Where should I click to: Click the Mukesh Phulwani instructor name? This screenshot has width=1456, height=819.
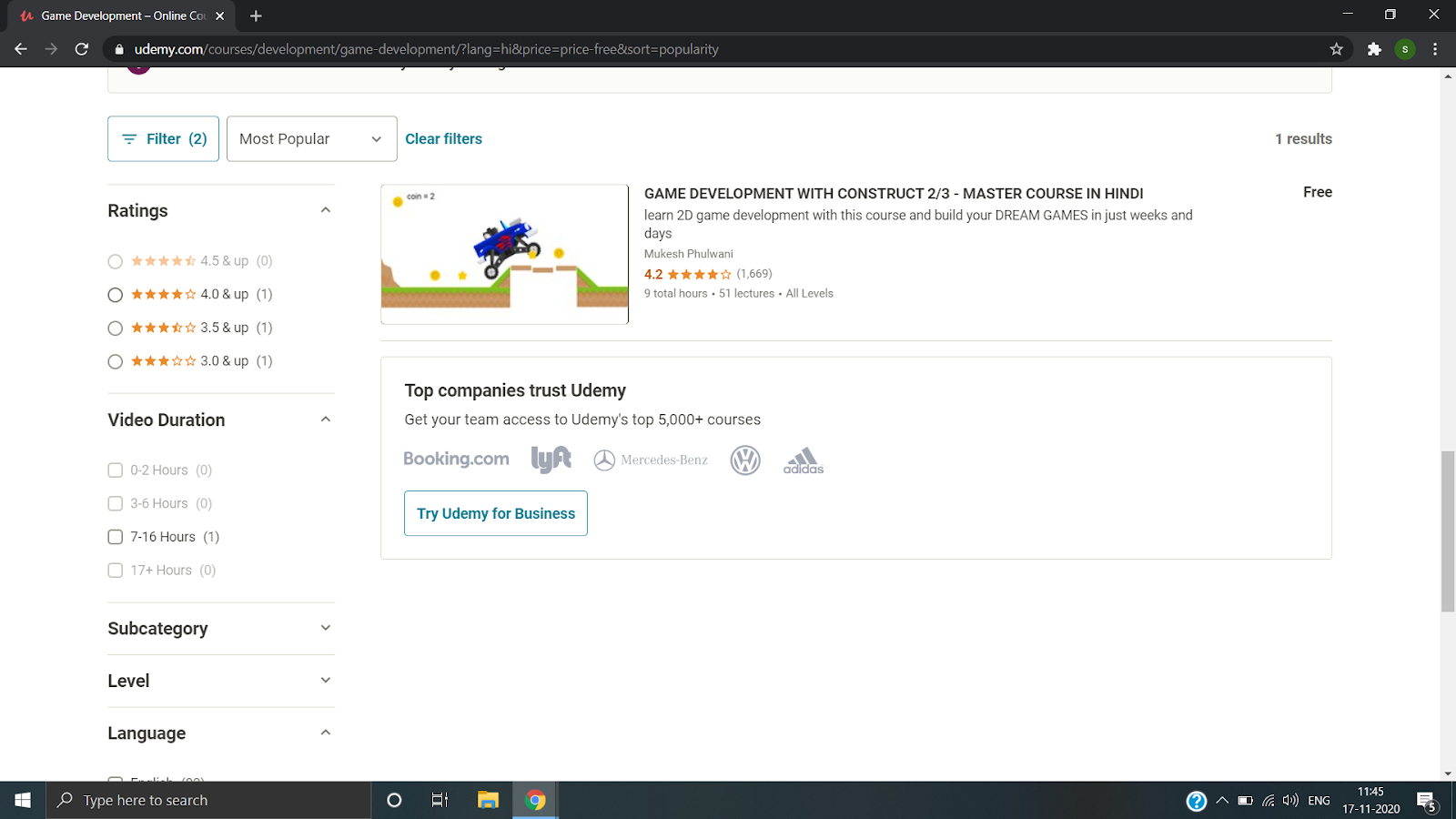click(x=688, y=254)
